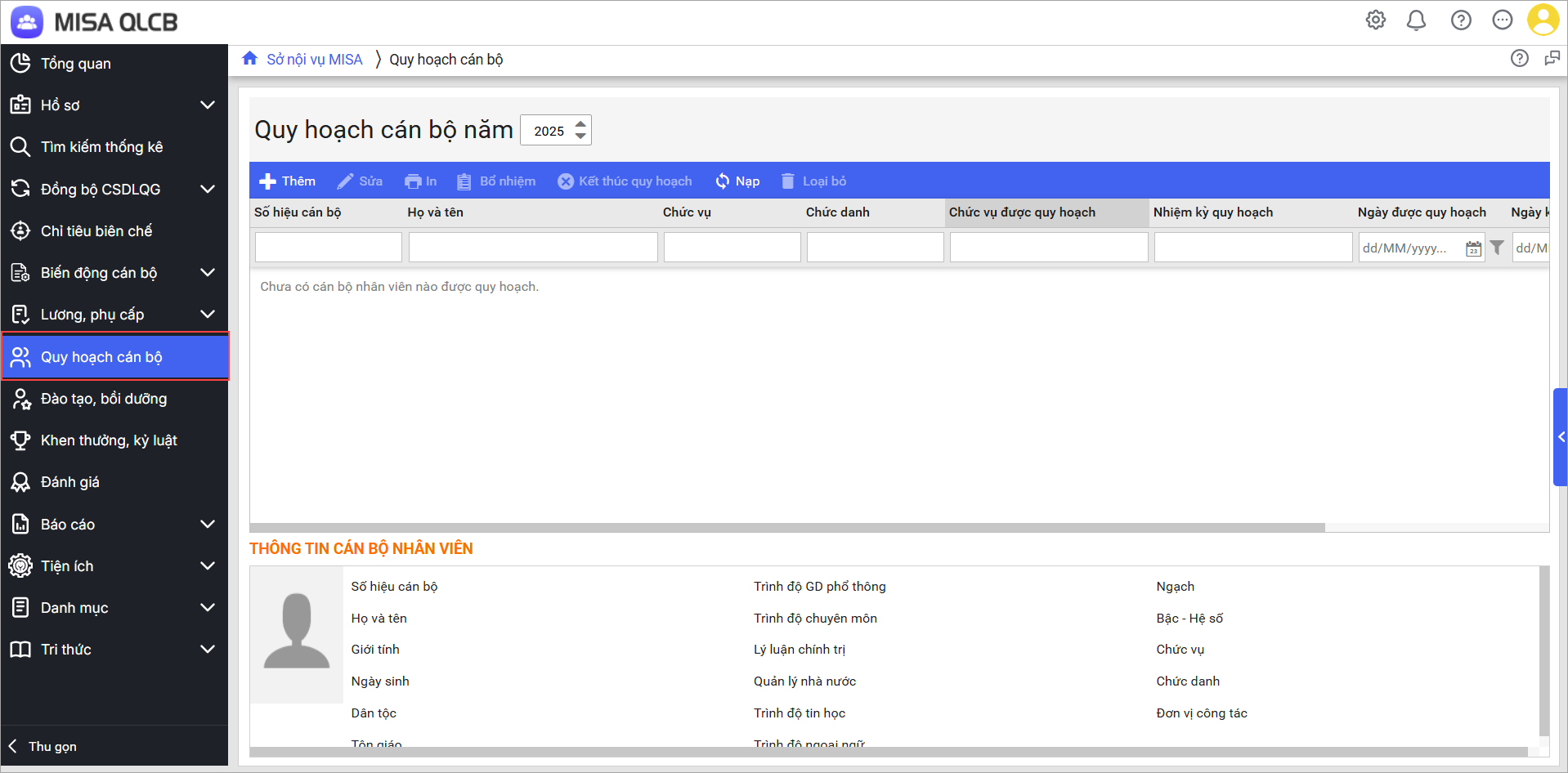Expand the Hồ sơ menu
Screen dimensions: 1568x773
208,105
